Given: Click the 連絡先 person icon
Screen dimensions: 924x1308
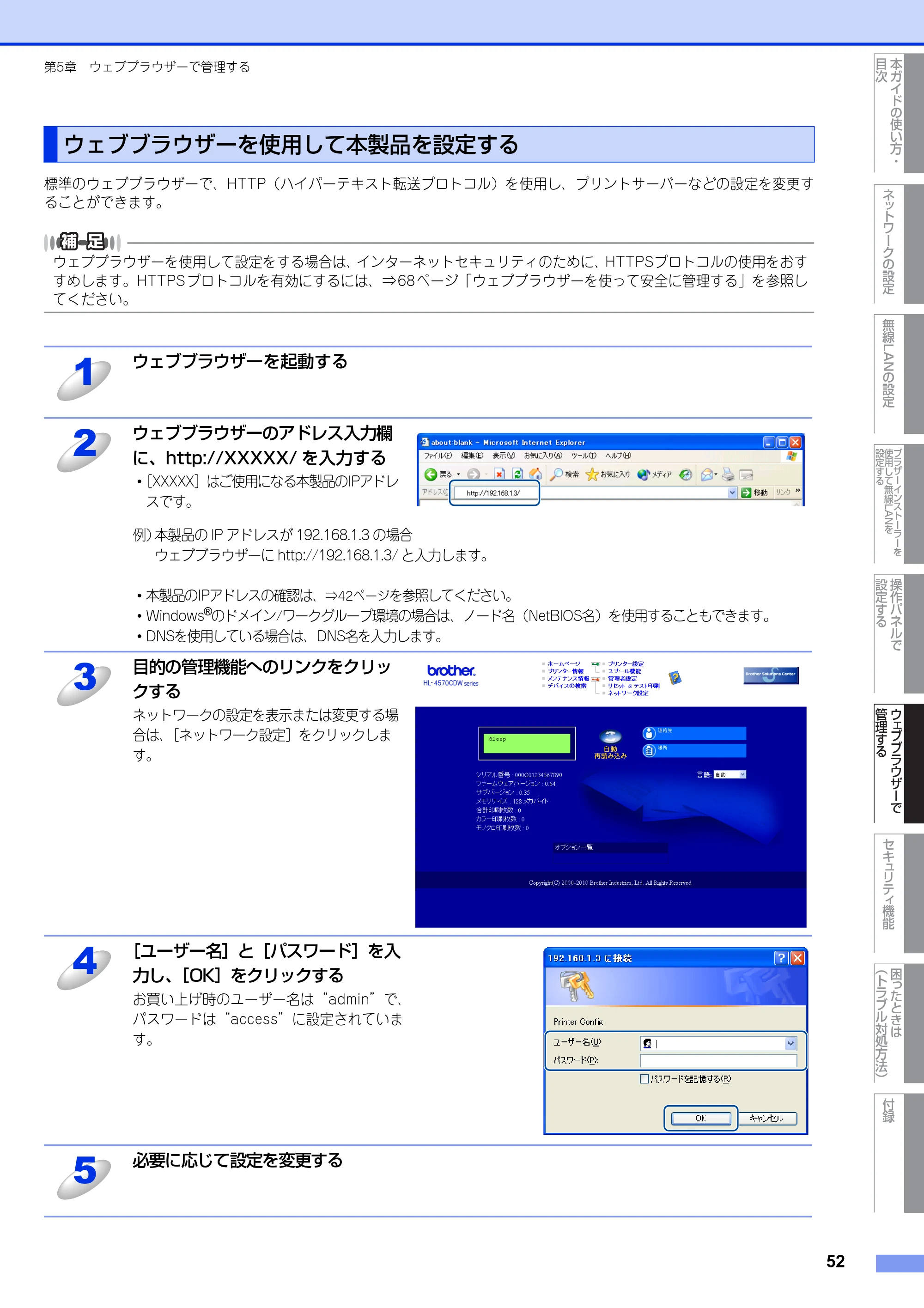Looking at the screenshot, I should [x=649, y=733].
